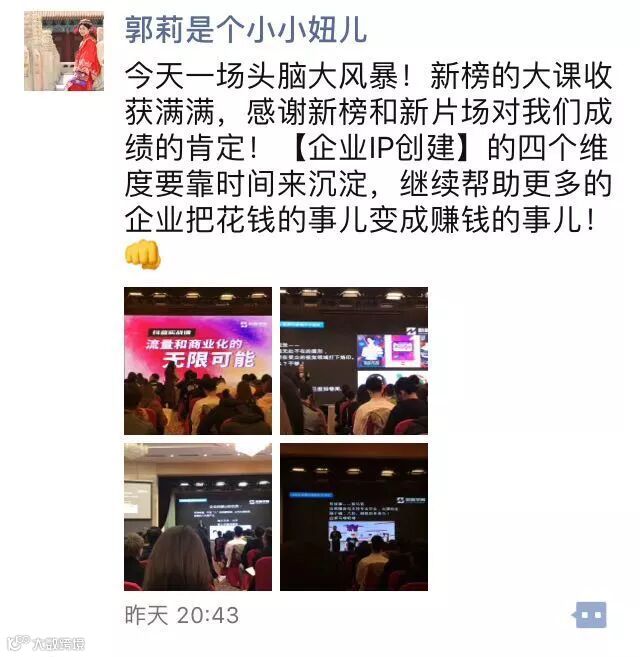Open the poster's avatar photo in red dress
Screen dimensions: 640x657
pyautogui.click(x=64, y=51)
